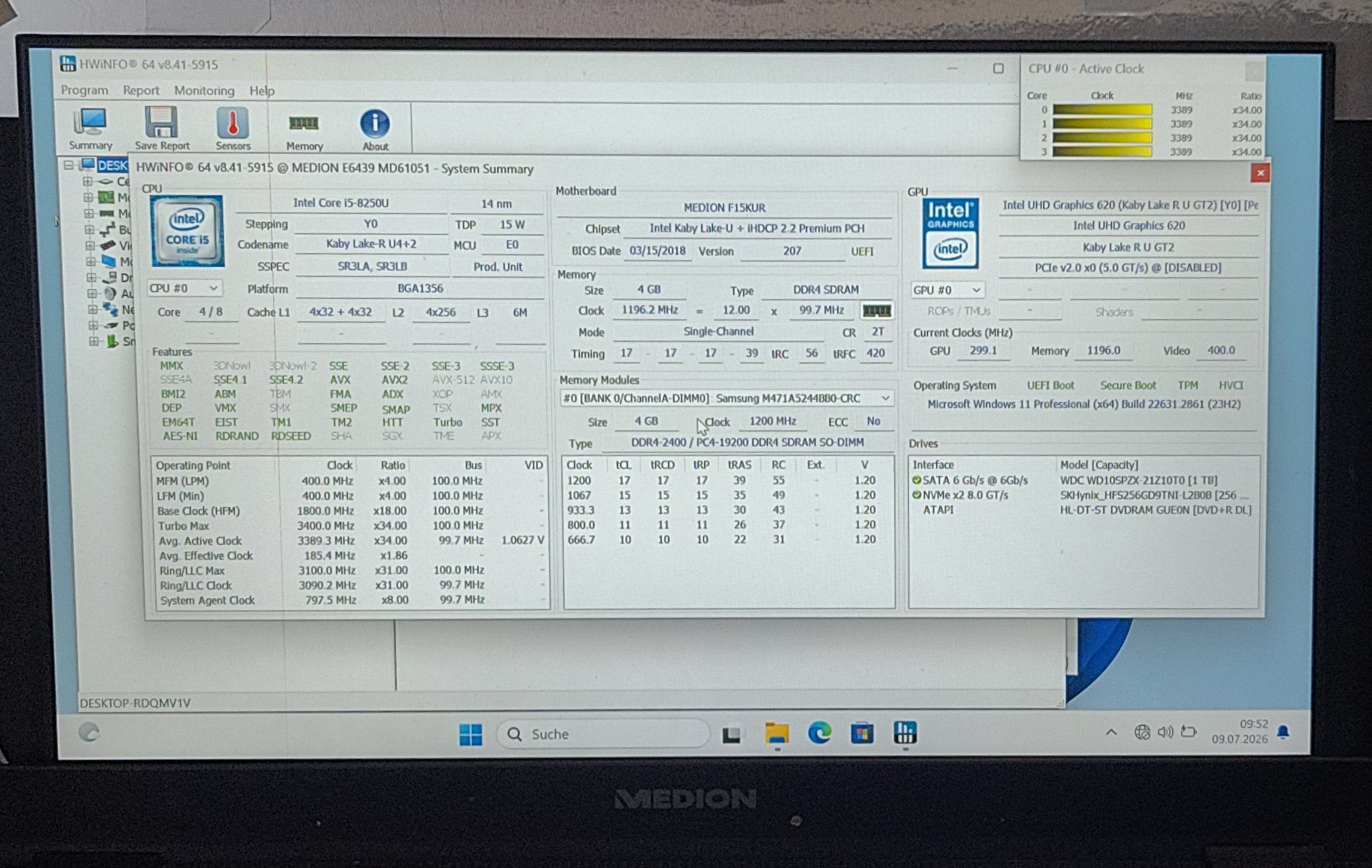Expand the 'Vi' tree node

[90, 245]
